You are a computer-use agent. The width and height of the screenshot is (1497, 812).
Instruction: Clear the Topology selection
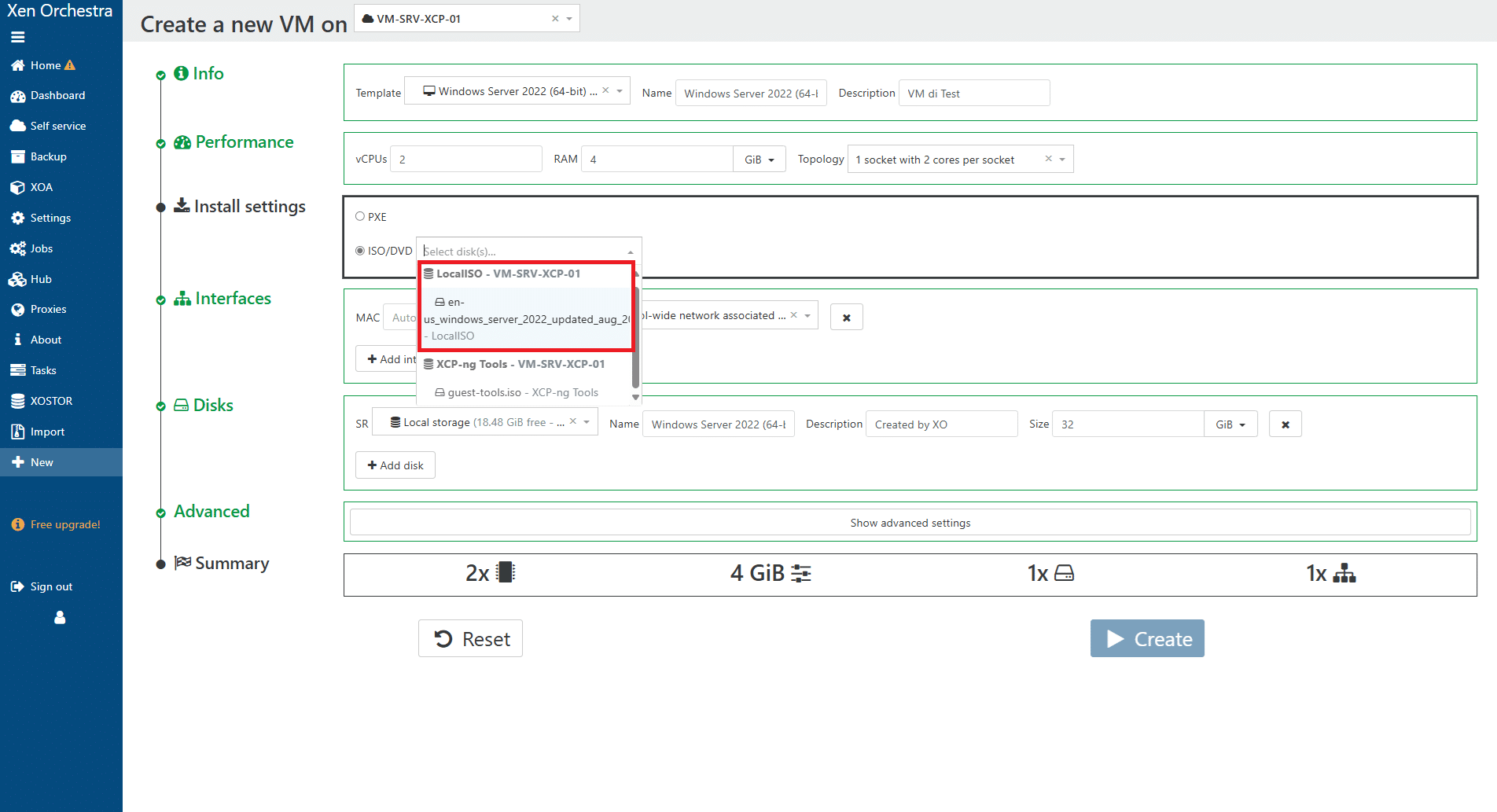click(1048, 158)
